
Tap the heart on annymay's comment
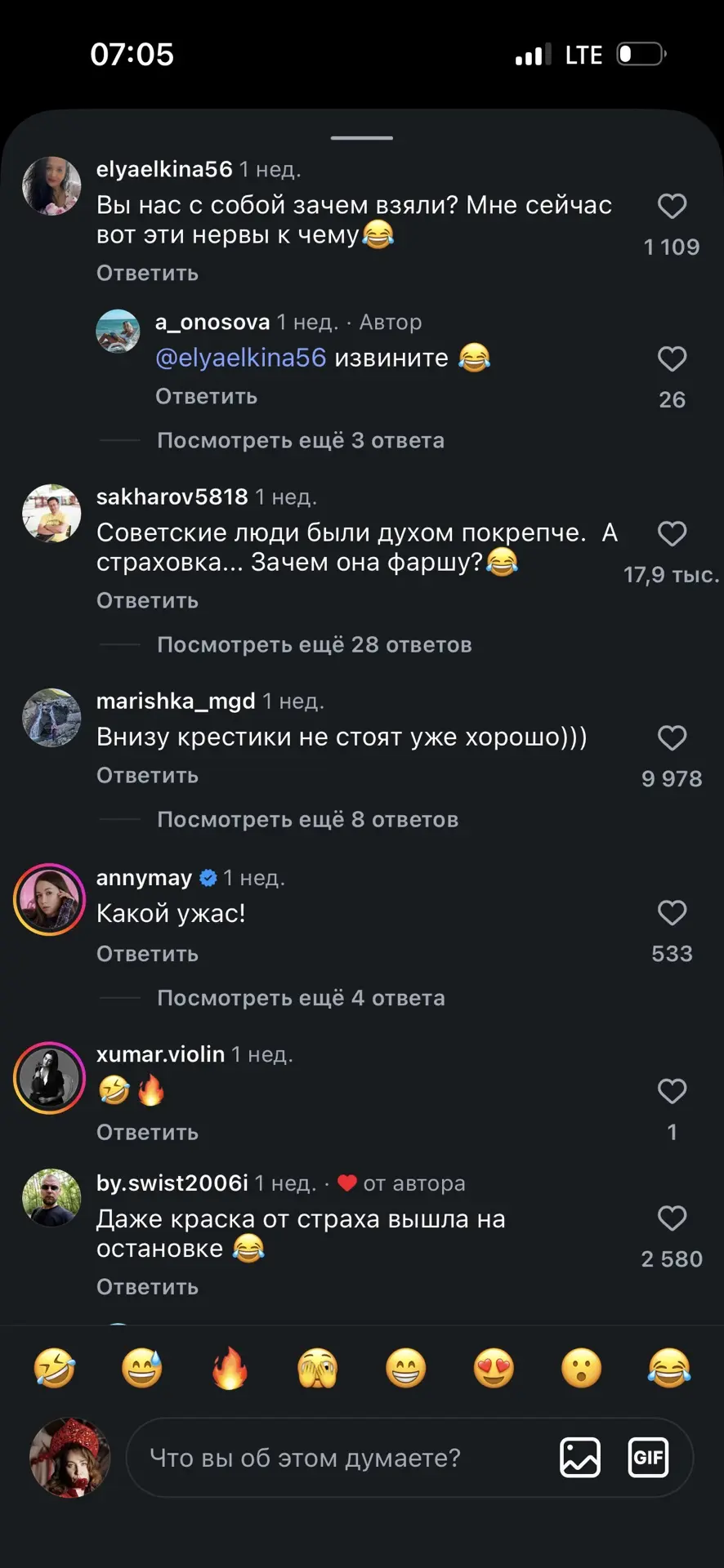tap(672, 913)
